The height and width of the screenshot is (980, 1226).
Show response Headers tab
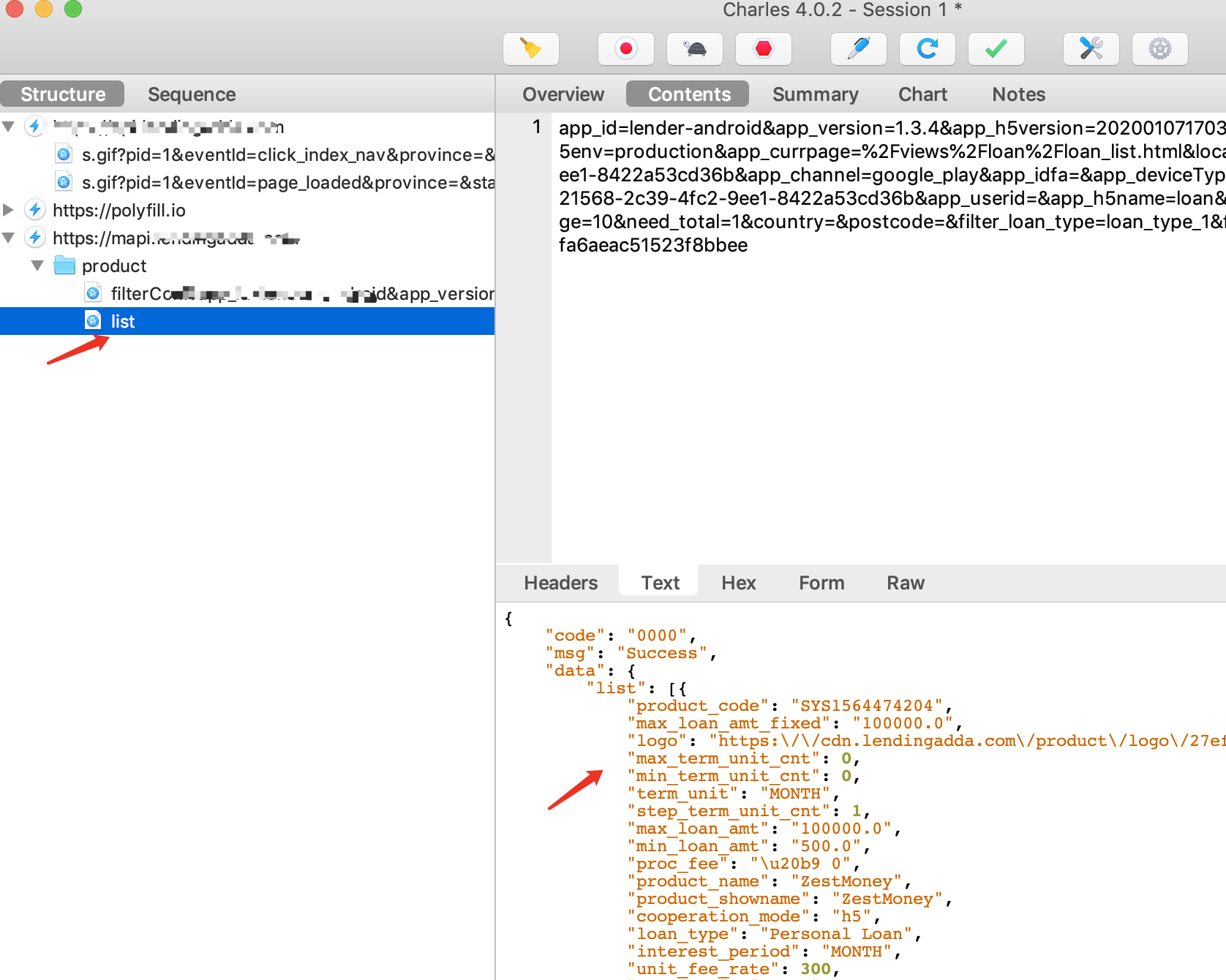click(x=561, y=583)
